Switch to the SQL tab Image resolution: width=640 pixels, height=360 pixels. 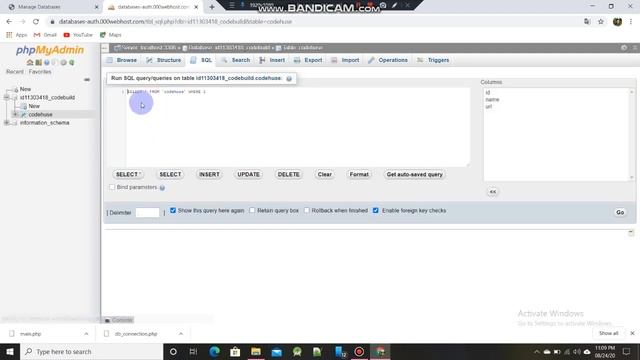[201, 60]
